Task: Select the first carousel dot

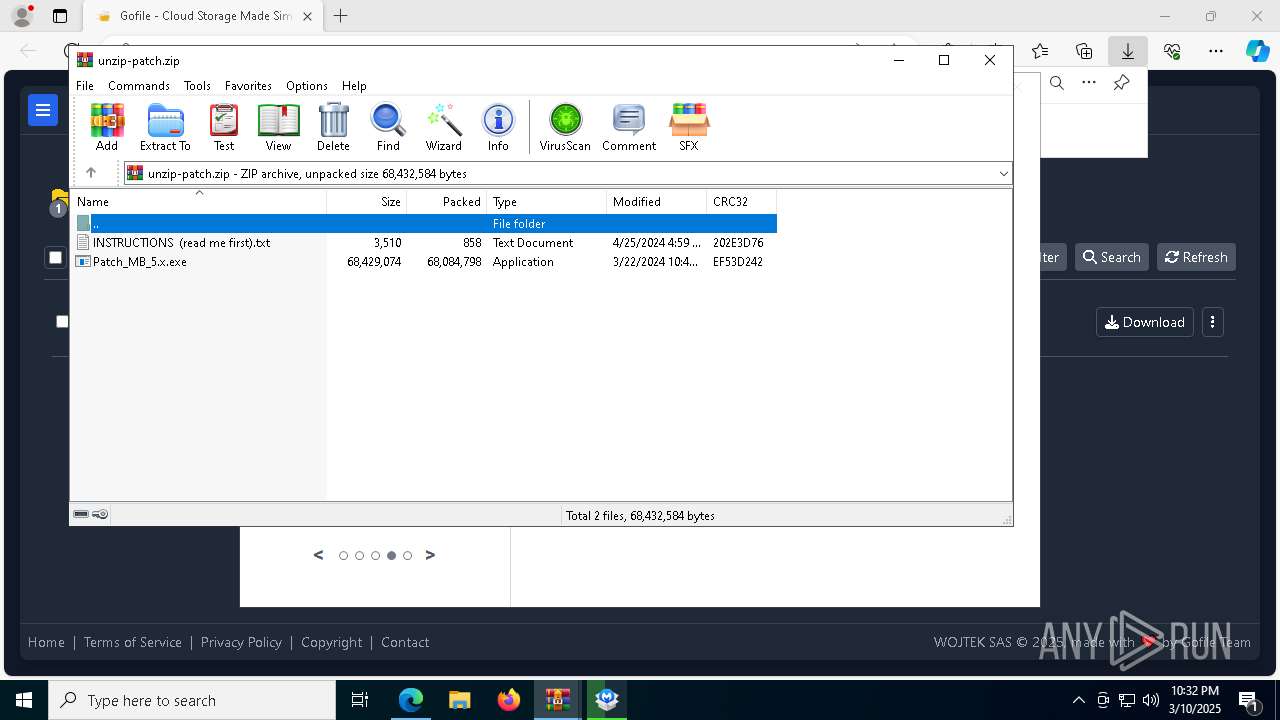Action: [343, 556]
